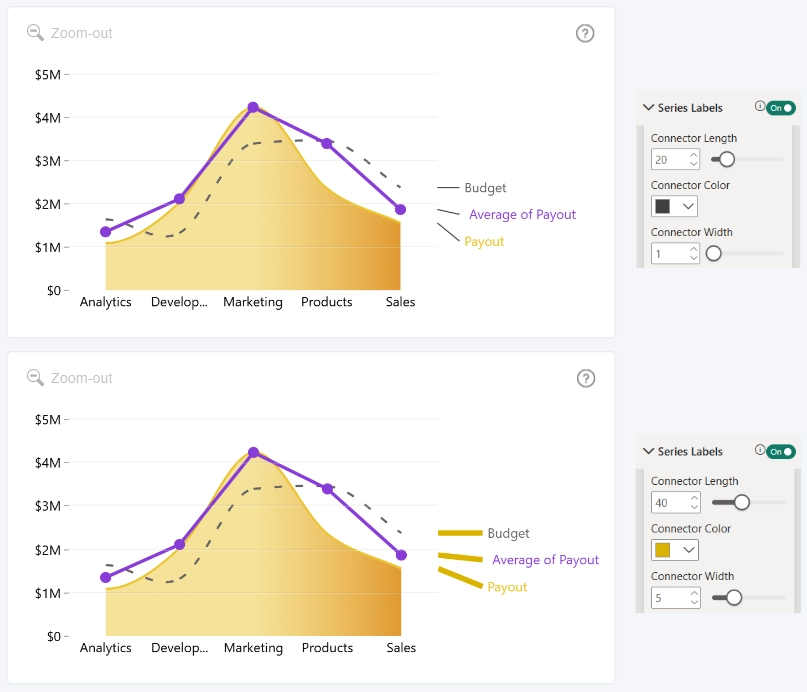Decrease Connector Width 5 with the down arrow
Image resolution: width=807 pixels, height=692 pixels.
click(694, 602)
